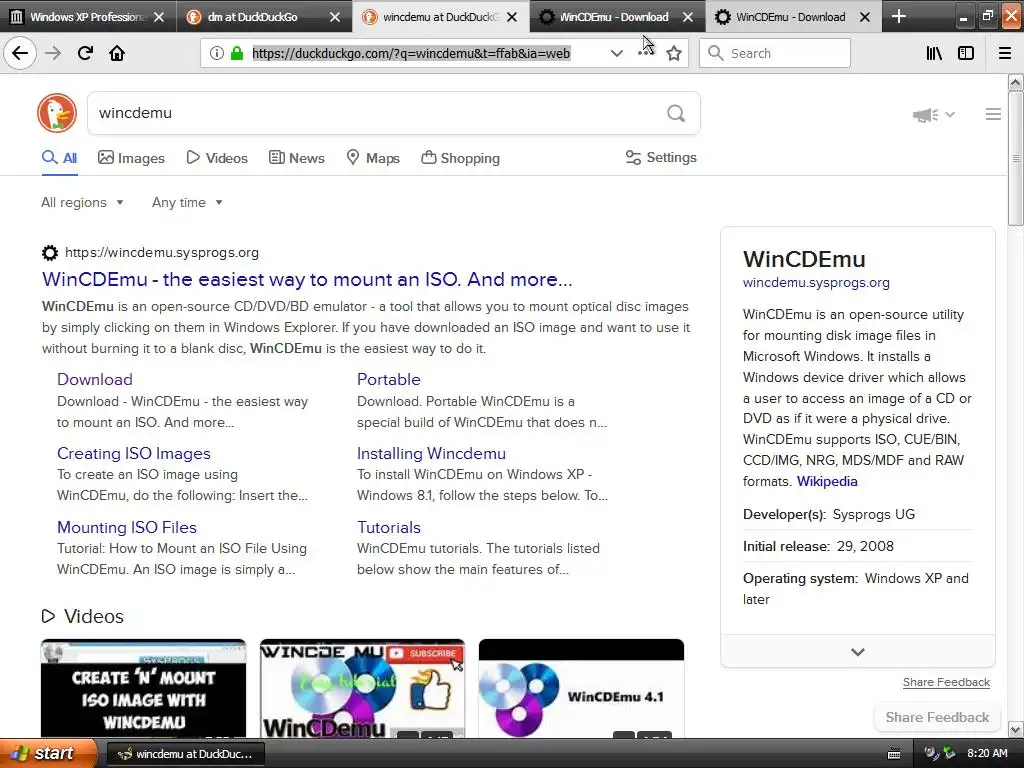The height and width of the screenshot is (768, 1024).
Task: Open the WinCDEmu 4.1 video thumbnail
Action: pos(581,688)
